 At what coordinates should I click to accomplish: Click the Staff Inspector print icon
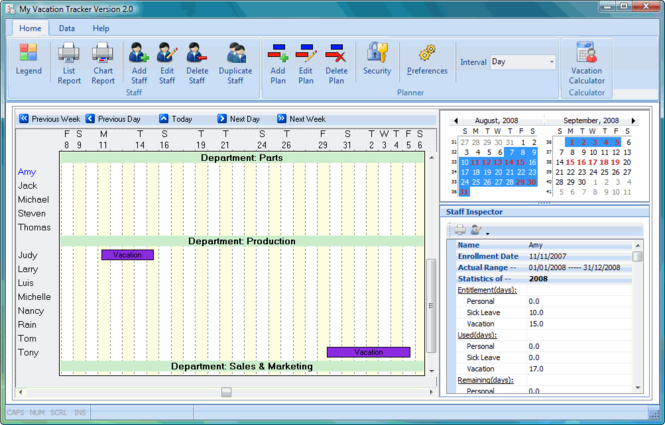460,230
